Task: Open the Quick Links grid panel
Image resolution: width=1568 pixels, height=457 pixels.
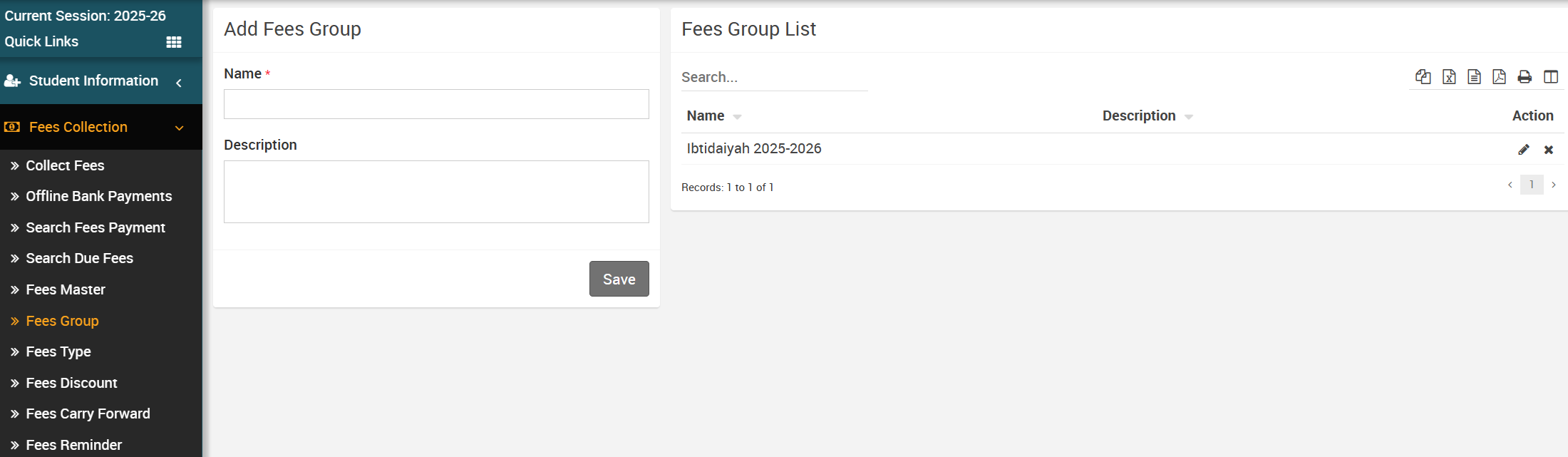Action: click(x=173, y=41)
